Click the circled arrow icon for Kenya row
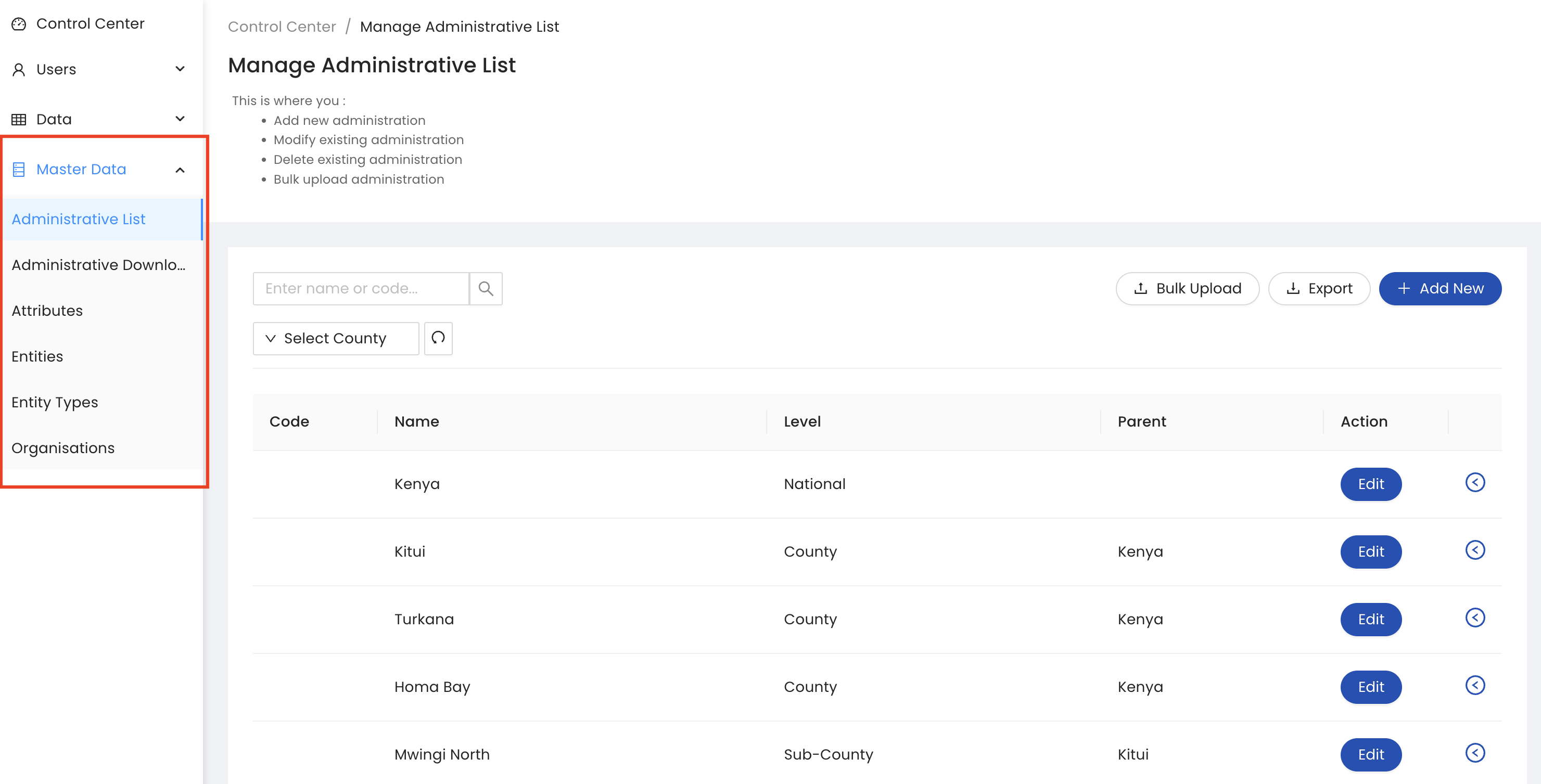The width and height of the screenshot is (1541, 784). [x=1474, y=483]
